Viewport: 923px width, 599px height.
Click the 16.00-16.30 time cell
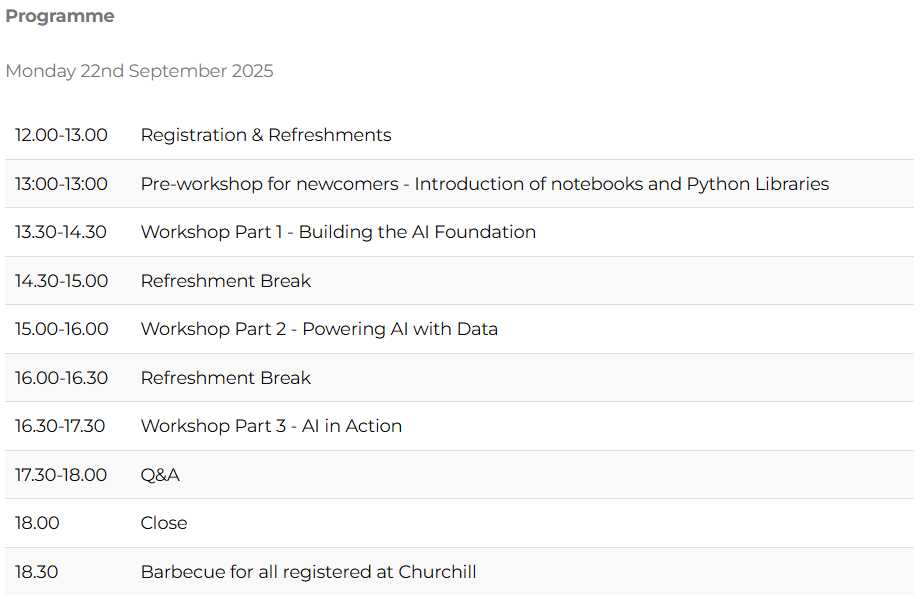61,378
